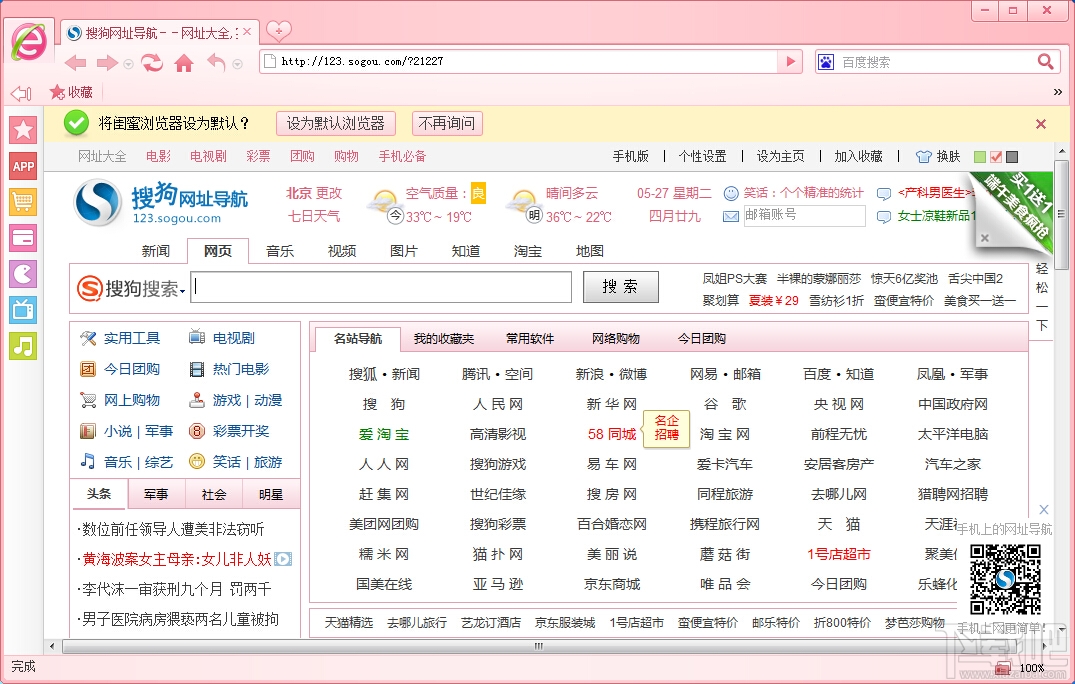Select the checked pink skin swatch

(x=996, y=157)
